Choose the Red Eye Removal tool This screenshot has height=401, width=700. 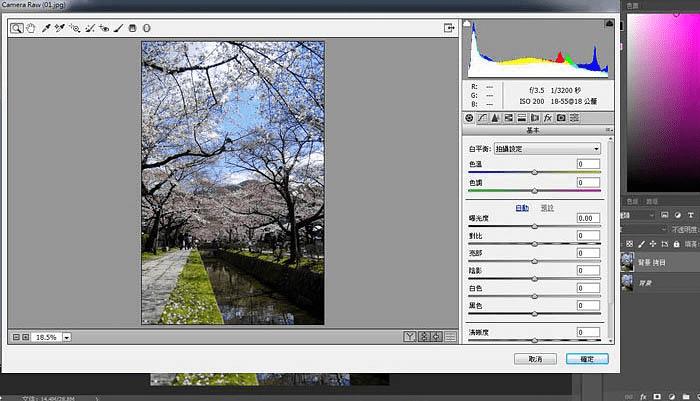(x=104, y=28)
